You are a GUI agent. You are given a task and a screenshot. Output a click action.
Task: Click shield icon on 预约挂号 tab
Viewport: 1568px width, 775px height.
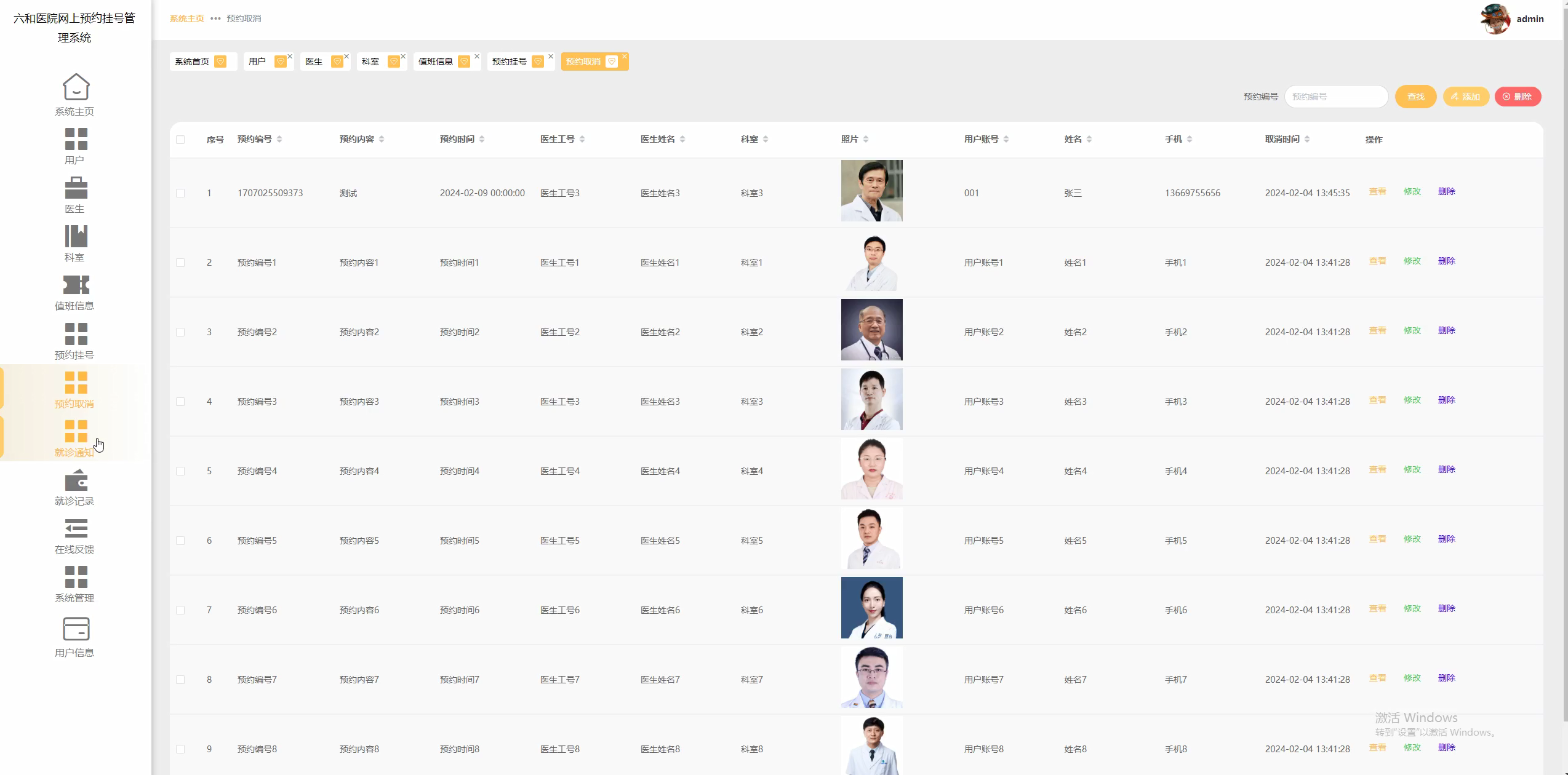(x=538, y=62)
